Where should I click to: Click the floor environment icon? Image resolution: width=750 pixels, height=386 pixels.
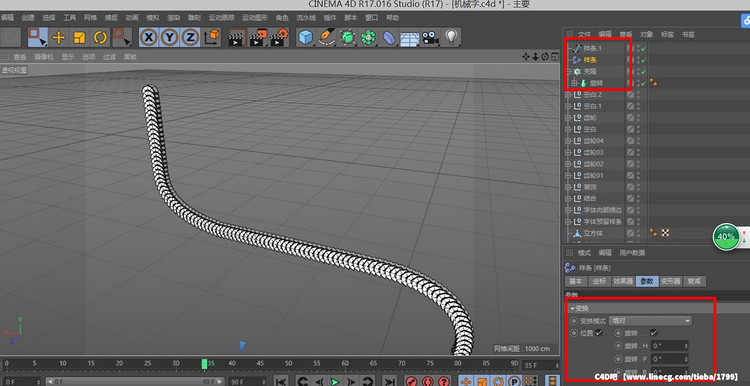point(409,37)
